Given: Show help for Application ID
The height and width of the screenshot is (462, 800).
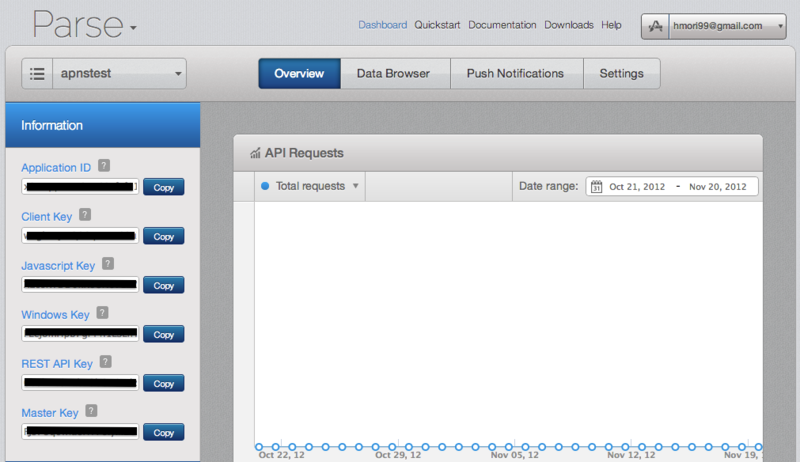Looking at the screenshot, I should coord(104,166).
